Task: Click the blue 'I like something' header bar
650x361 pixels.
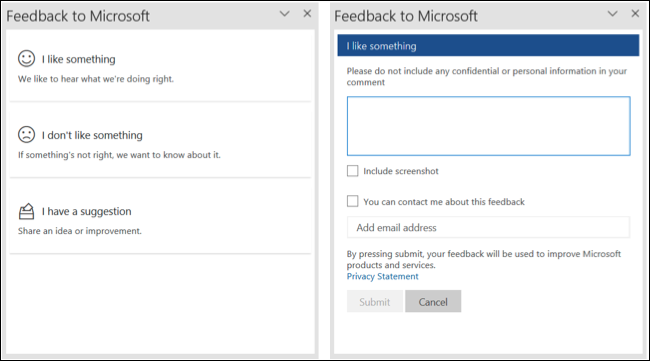Action: click(x=488, y=46)
